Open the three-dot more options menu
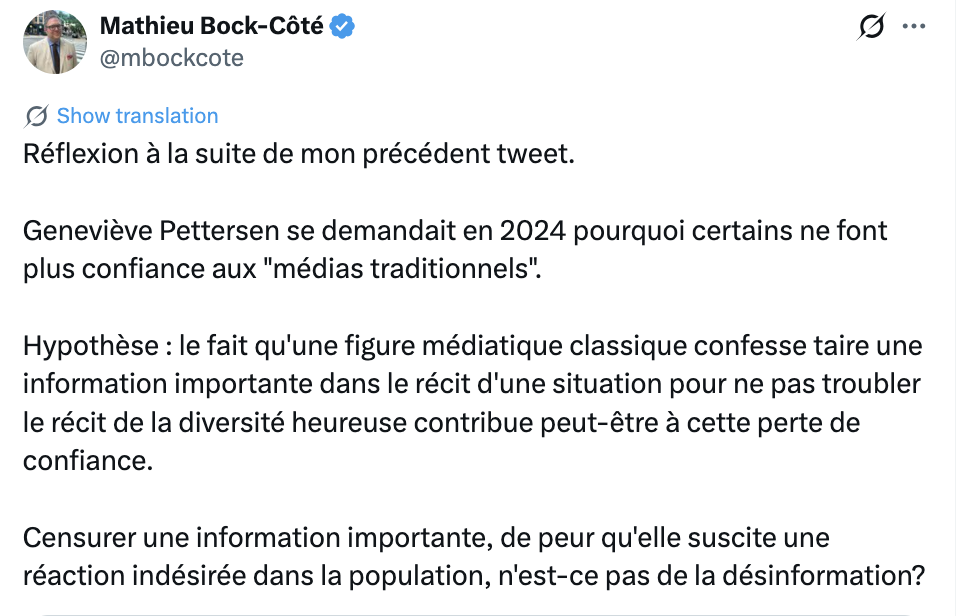The image size is (972, 616). [x=914, y=27]
